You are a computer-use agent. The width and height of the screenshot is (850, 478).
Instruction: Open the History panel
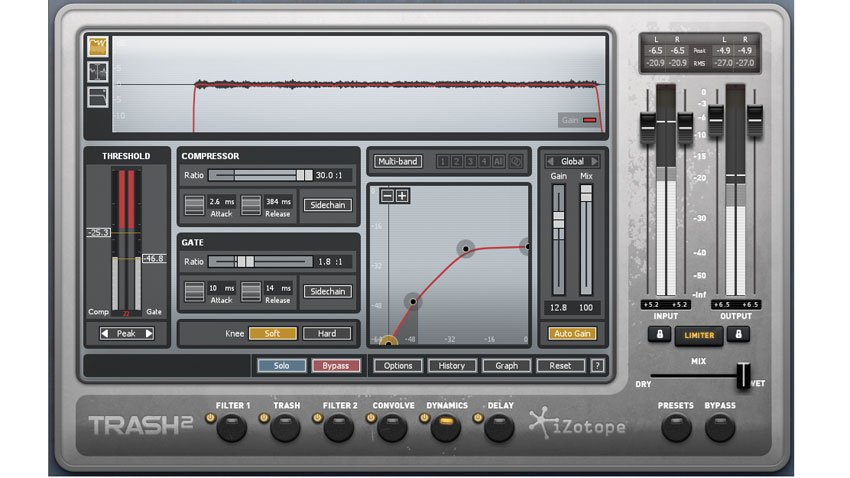click(x=452, y=366)
